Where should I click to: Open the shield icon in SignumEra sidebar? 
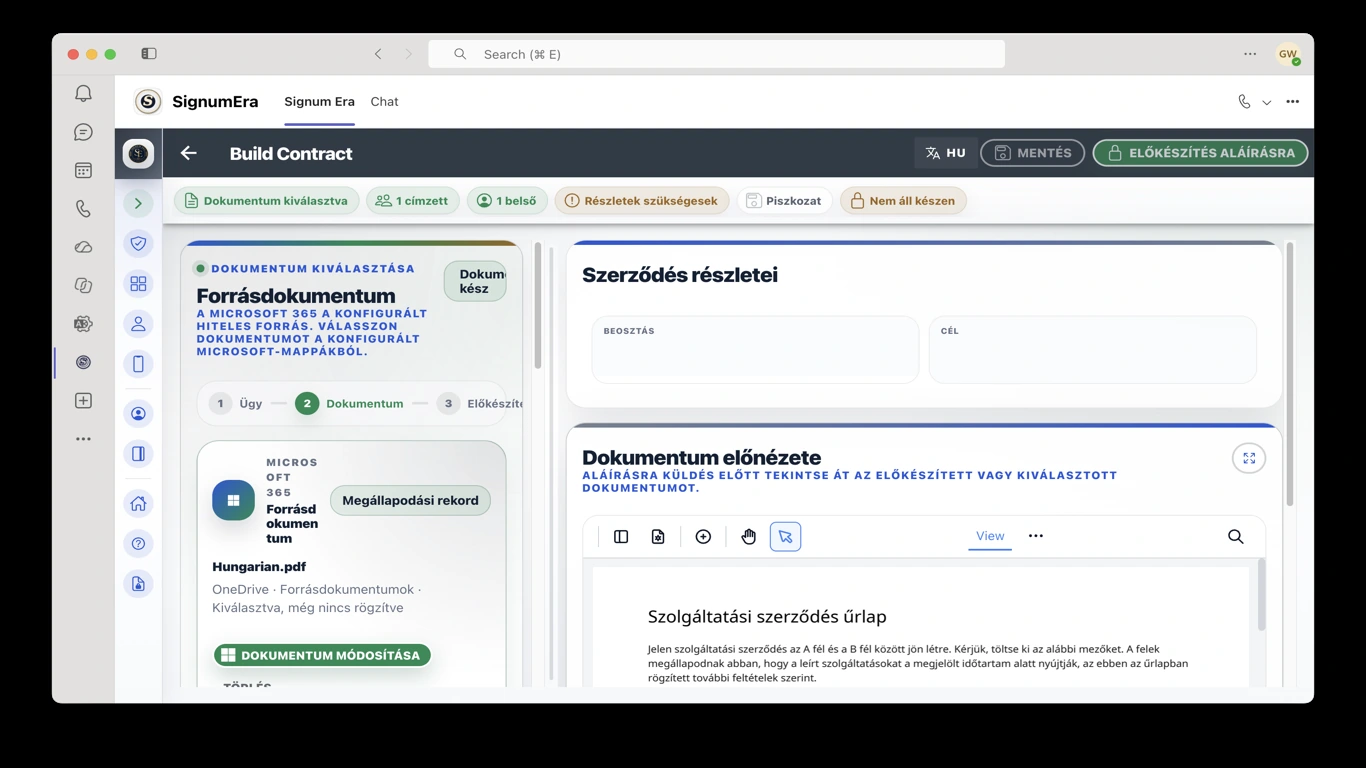[x=138, y=243]
